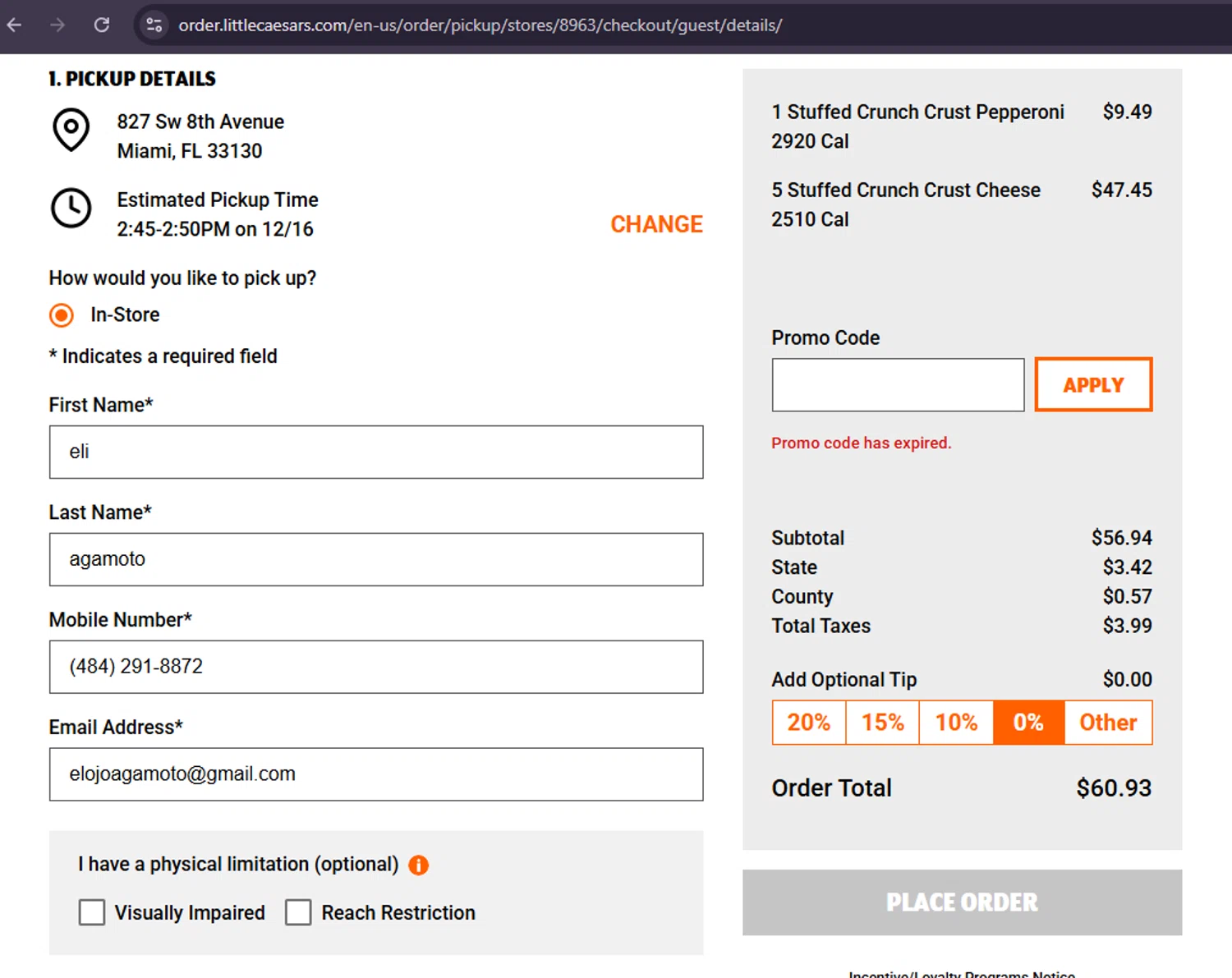Click the browser forward arrow
Image resolution: width=1232 pixels, height=978 pixels.
[57, 25]
